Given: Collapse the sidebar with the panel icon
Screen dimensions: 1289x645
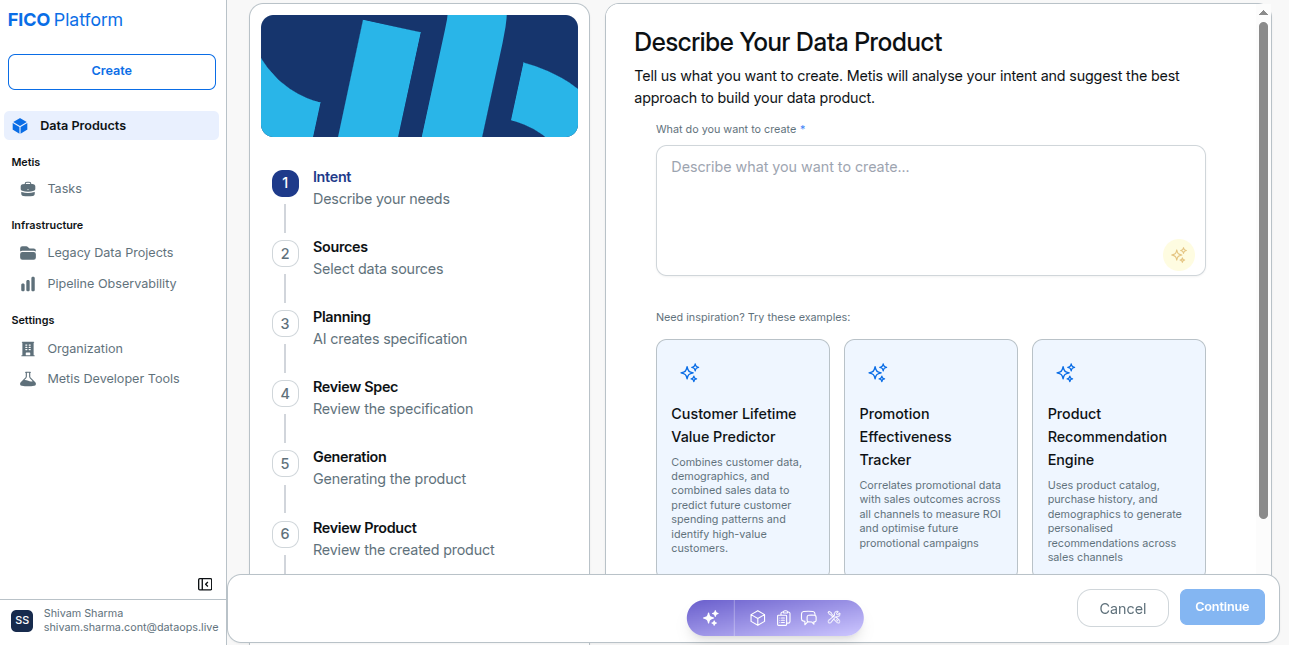Looking at the screenshot, I should click(x=205, y=584).
